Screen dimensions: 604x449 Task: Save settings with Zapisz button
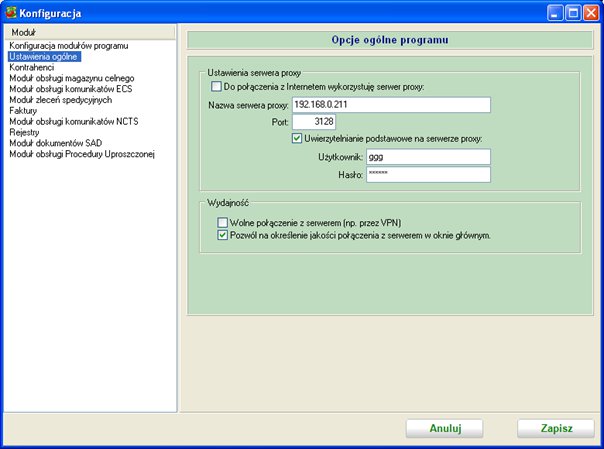click(x=556, y=428)
